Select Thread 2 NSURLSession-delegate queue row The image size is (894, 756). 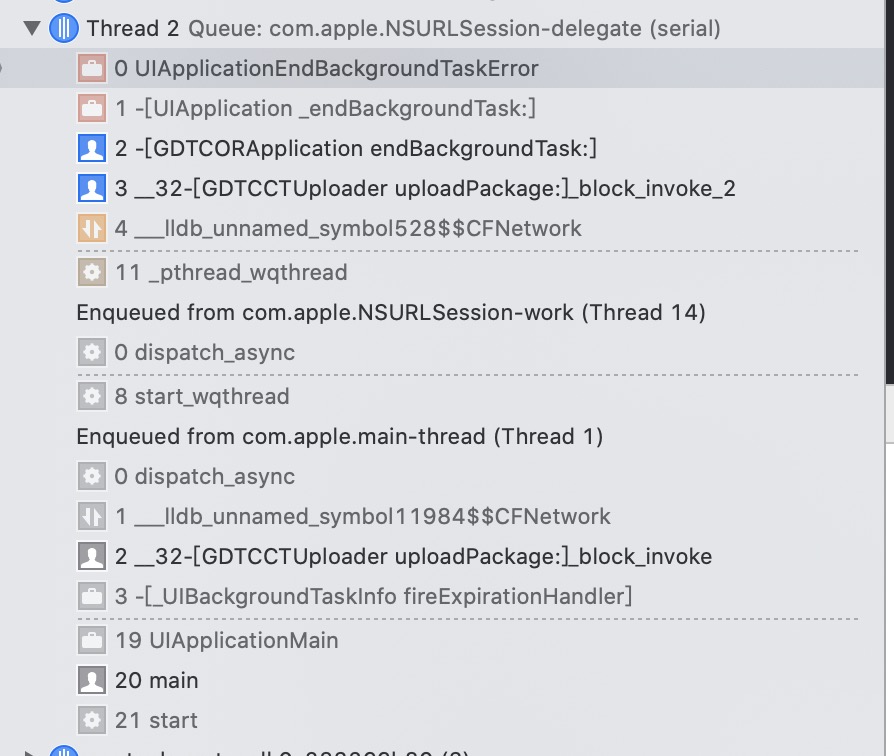point(442,28)
